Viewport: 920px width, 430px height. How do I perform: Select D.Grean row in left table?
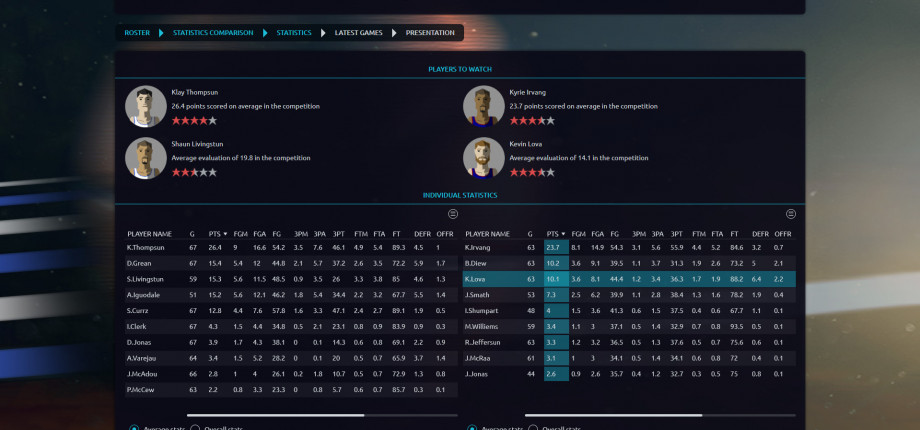click(x=291, y=263)
